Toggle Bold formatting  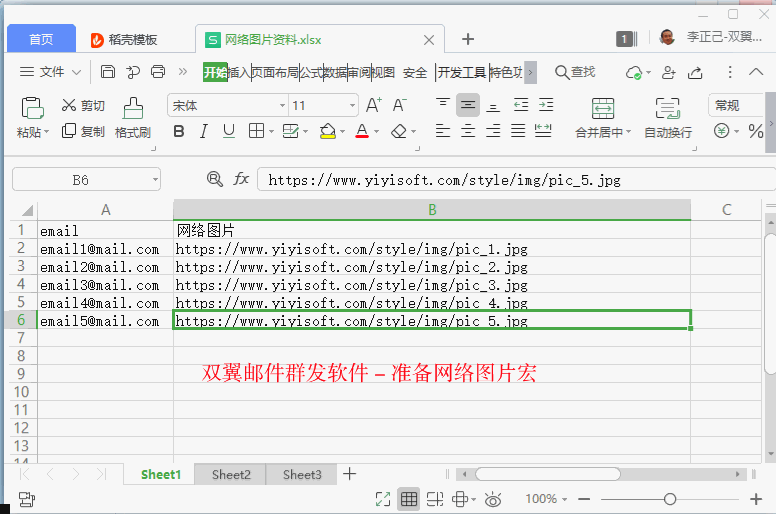[179, 132]
